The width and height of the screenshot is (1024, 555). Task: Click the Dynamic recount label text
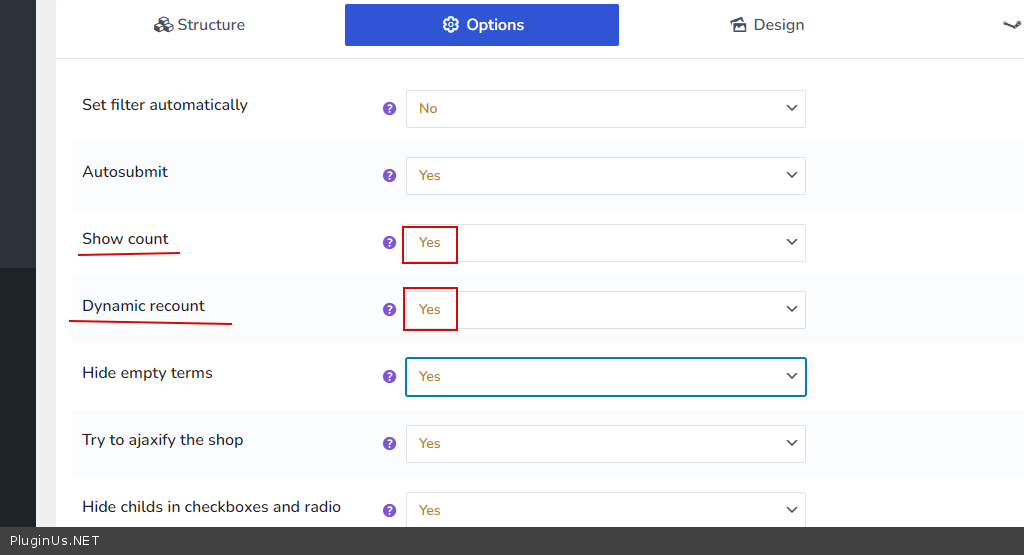tap(143, 306)
